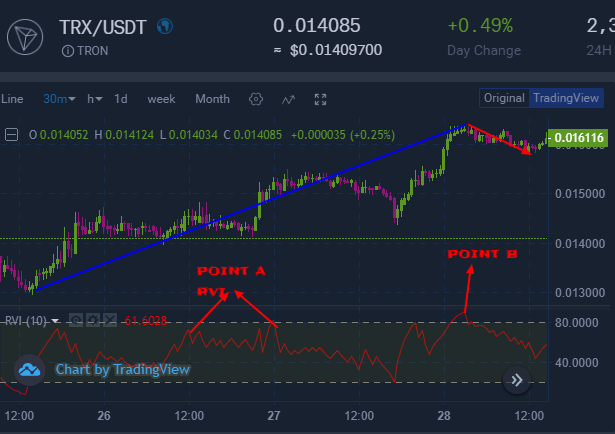Select the 1d timeframe

(121, 99)
